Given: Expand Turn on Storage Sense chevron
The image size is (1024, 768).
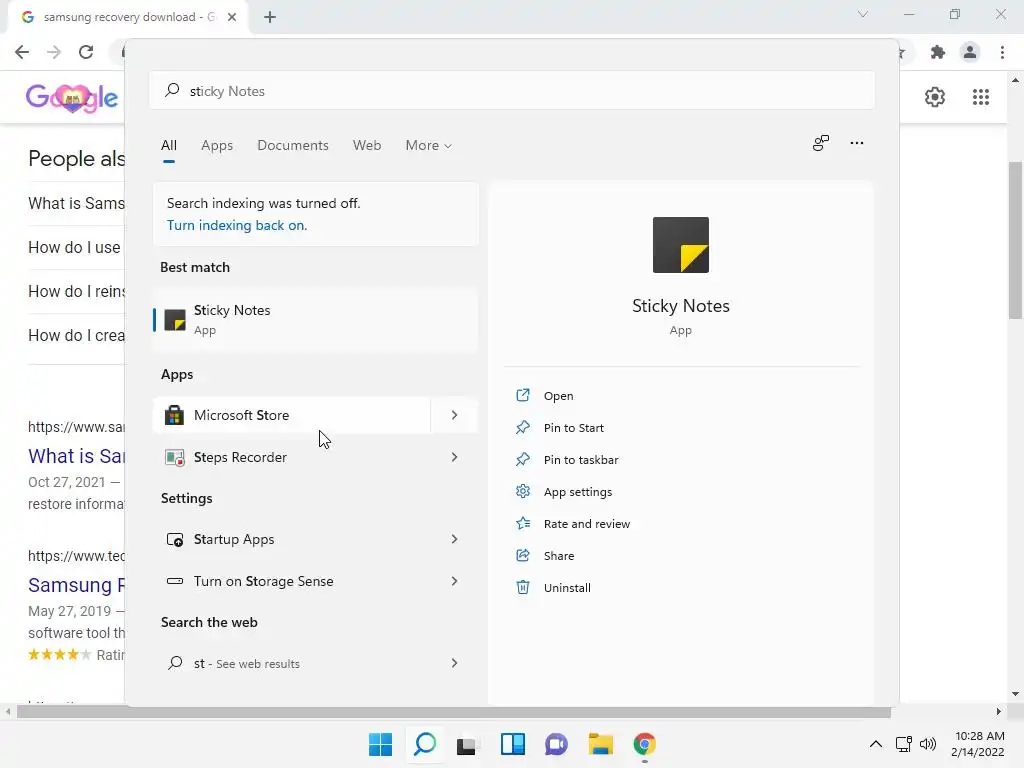Looking at the screenshot, I should tap(455, 581).
